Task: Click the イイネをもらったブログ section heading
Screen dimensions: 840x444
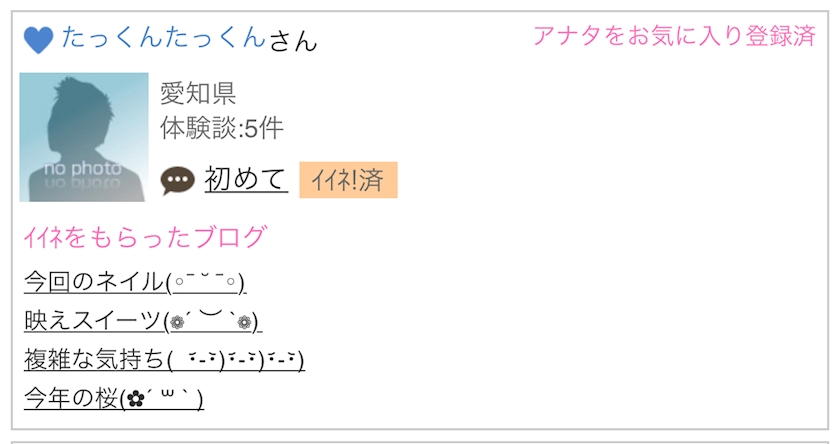Action: (145, 237)
